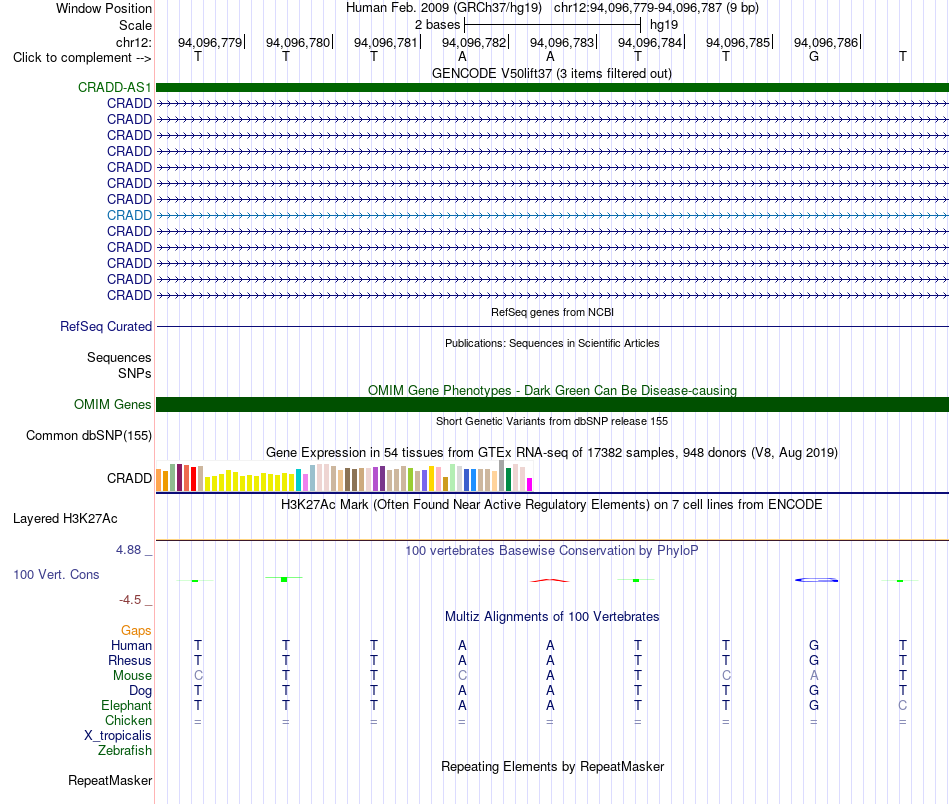
Task: Click the Elephant species label
Action: coord(127,706)
